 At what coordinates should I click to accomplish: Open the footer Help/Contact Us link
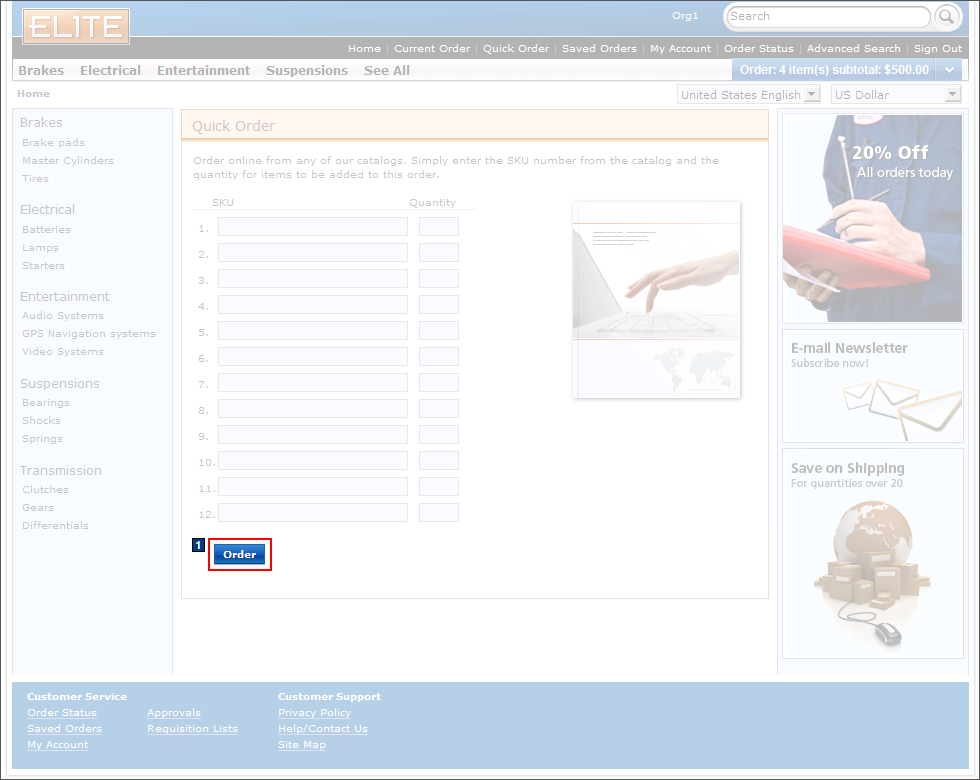click(x=323, y=729)
